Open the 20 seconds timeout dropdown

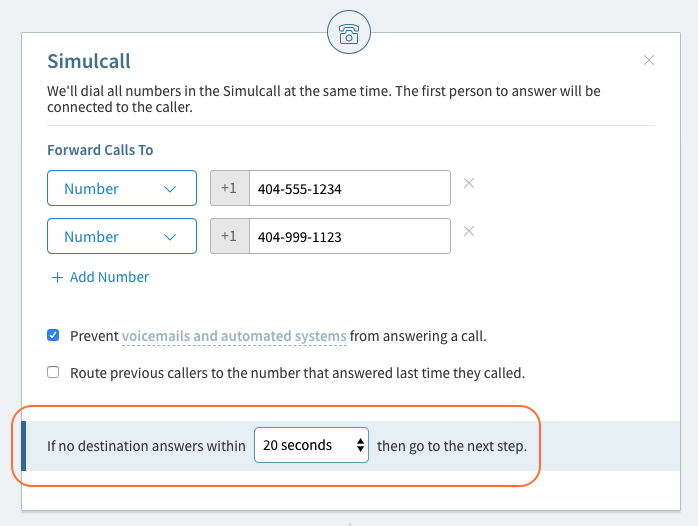click(311, 445)
